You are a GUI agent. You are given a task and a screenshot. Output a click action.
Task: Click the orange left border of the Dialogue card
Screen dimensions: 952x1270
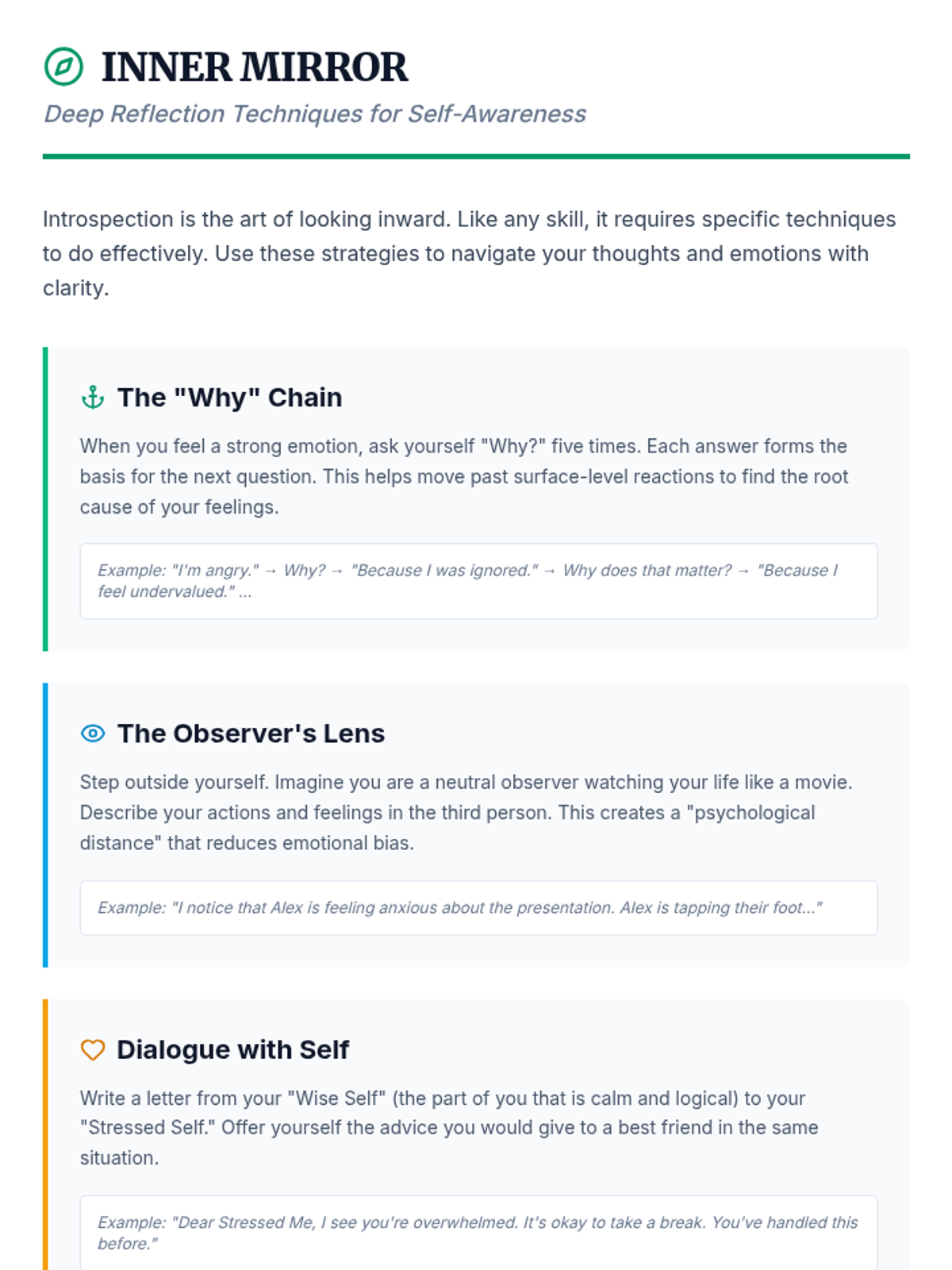pyautogui.click(x=45, y=1135)
